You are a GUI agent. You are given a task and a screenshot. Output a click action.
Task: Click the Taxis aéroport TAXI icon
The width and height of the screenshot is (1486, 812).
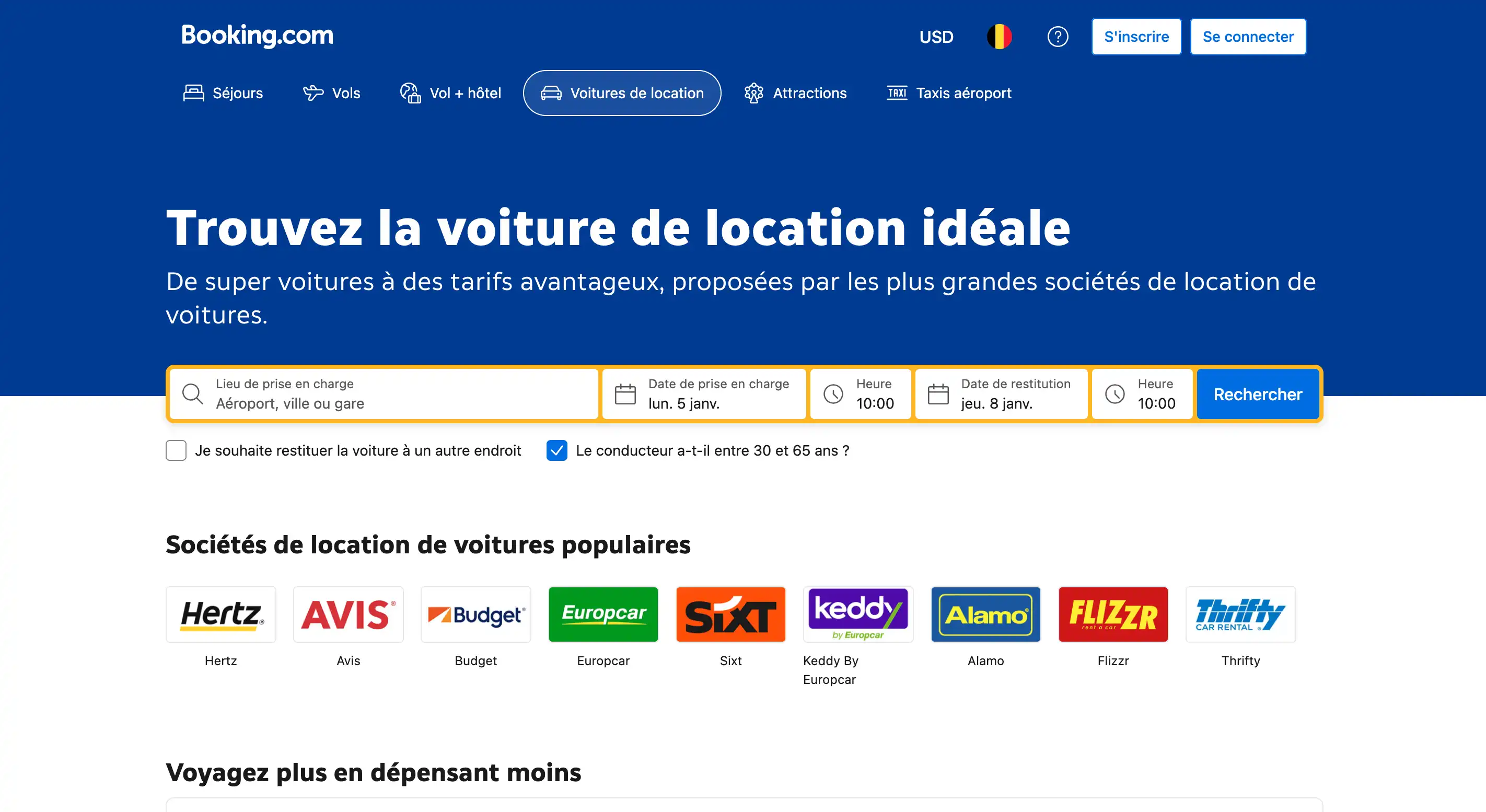pyautogui.click(x=897, y=93)
